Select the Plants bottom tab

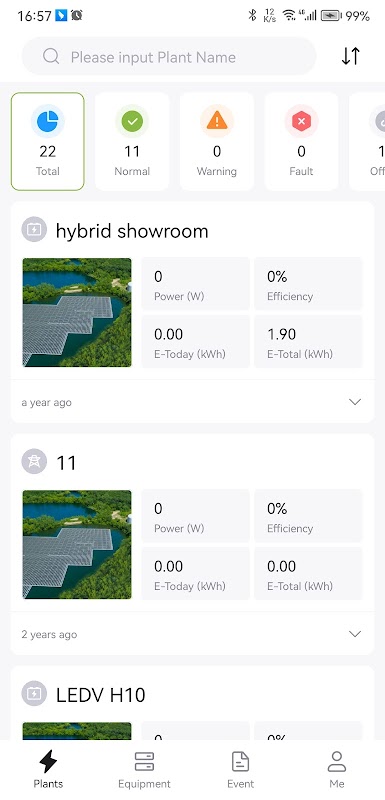point(48,770)
